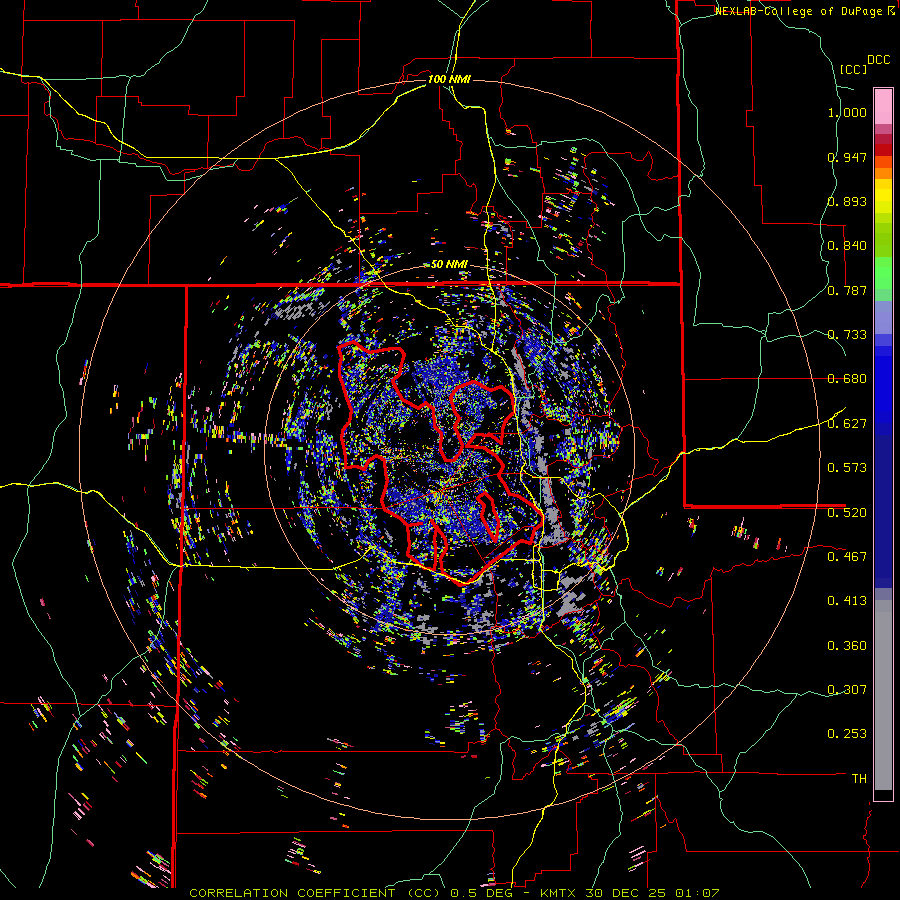Click the DCC product label
Image resolution: width=900 pixels, height=900 pixels.
878,60
